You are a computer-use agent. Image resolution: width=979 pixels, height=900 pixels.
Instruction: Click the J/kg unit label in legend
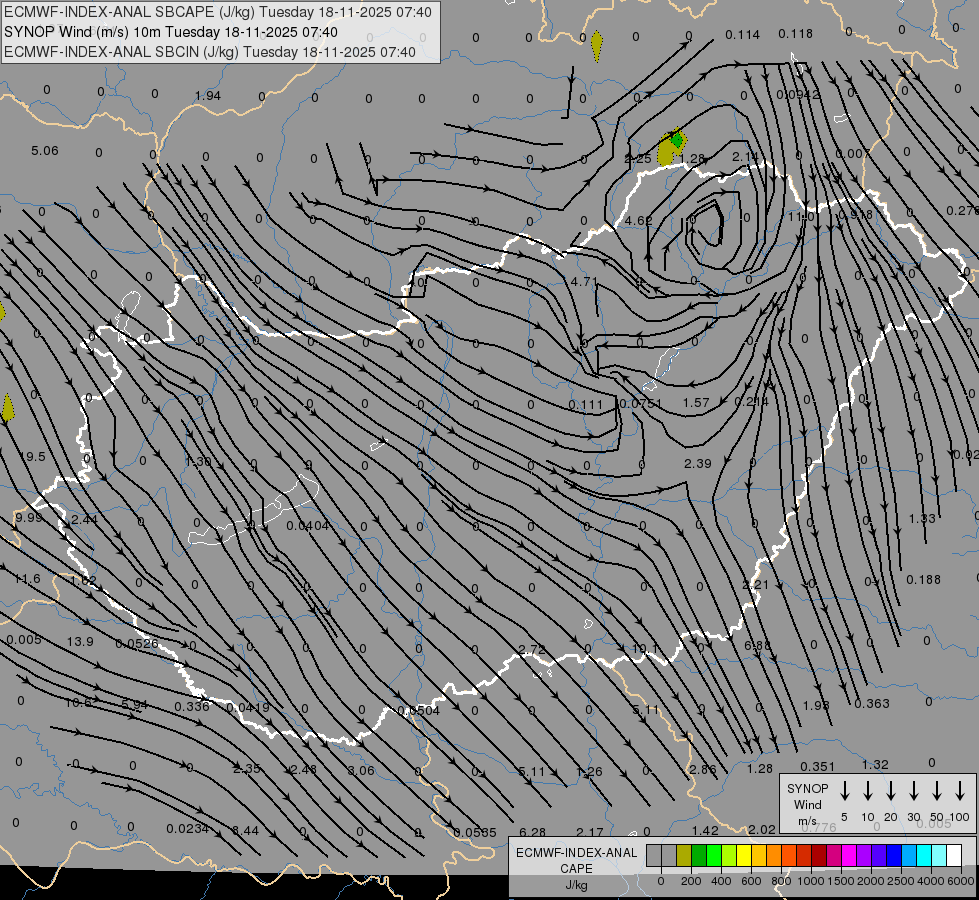click(576, 885)
